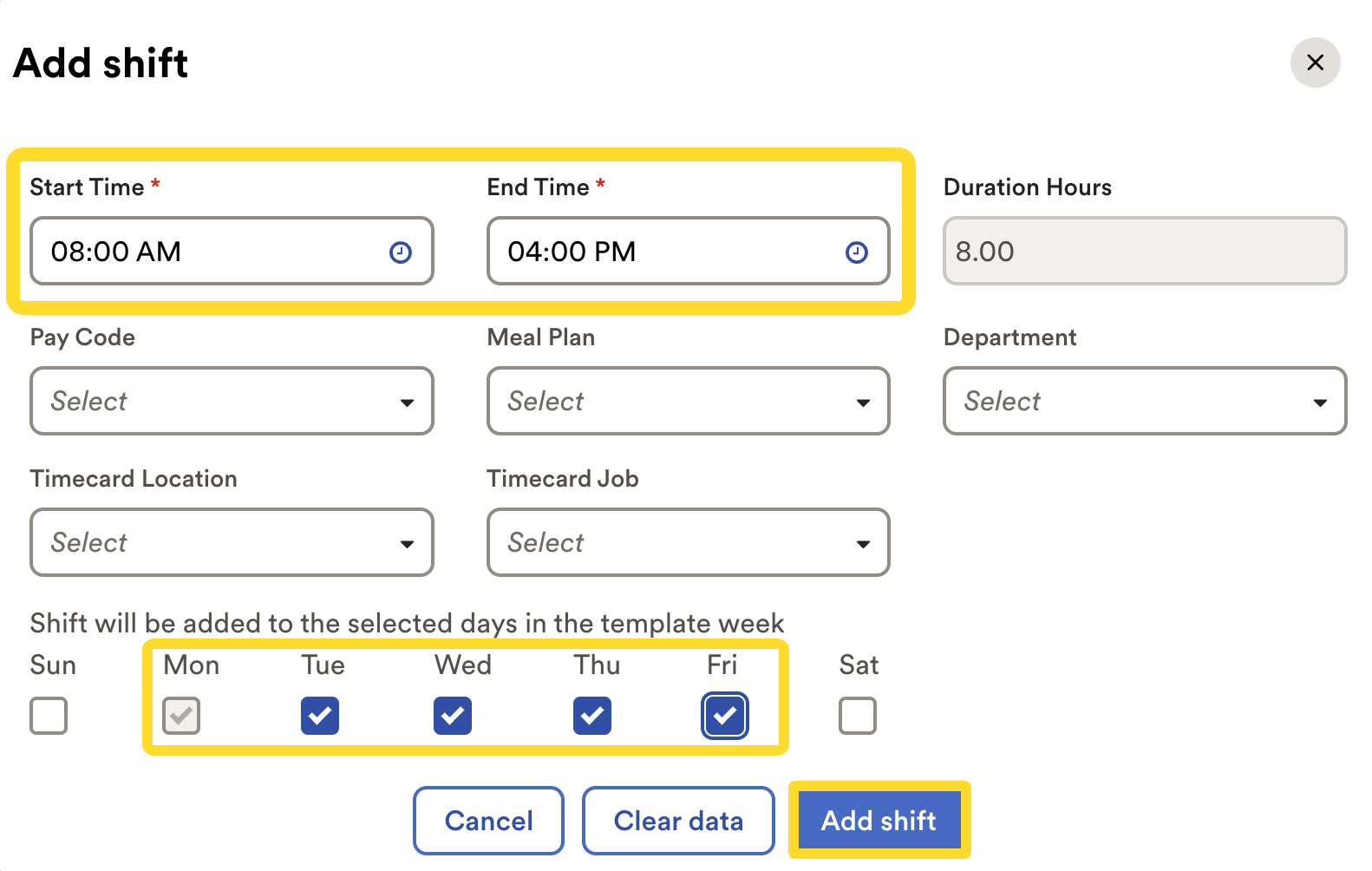Screen dimensions: 1372x871
Task: Open the Timecard Job dropdown
Action: pos(689,542)
